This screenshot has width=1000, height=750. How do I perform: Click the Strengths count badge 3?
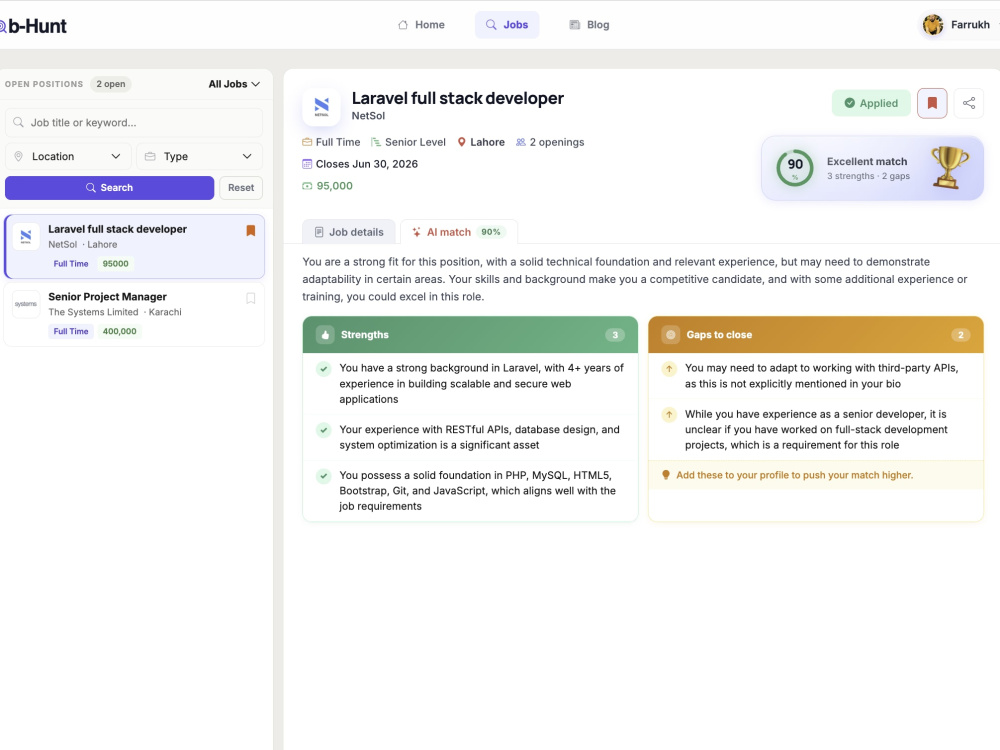615,335
